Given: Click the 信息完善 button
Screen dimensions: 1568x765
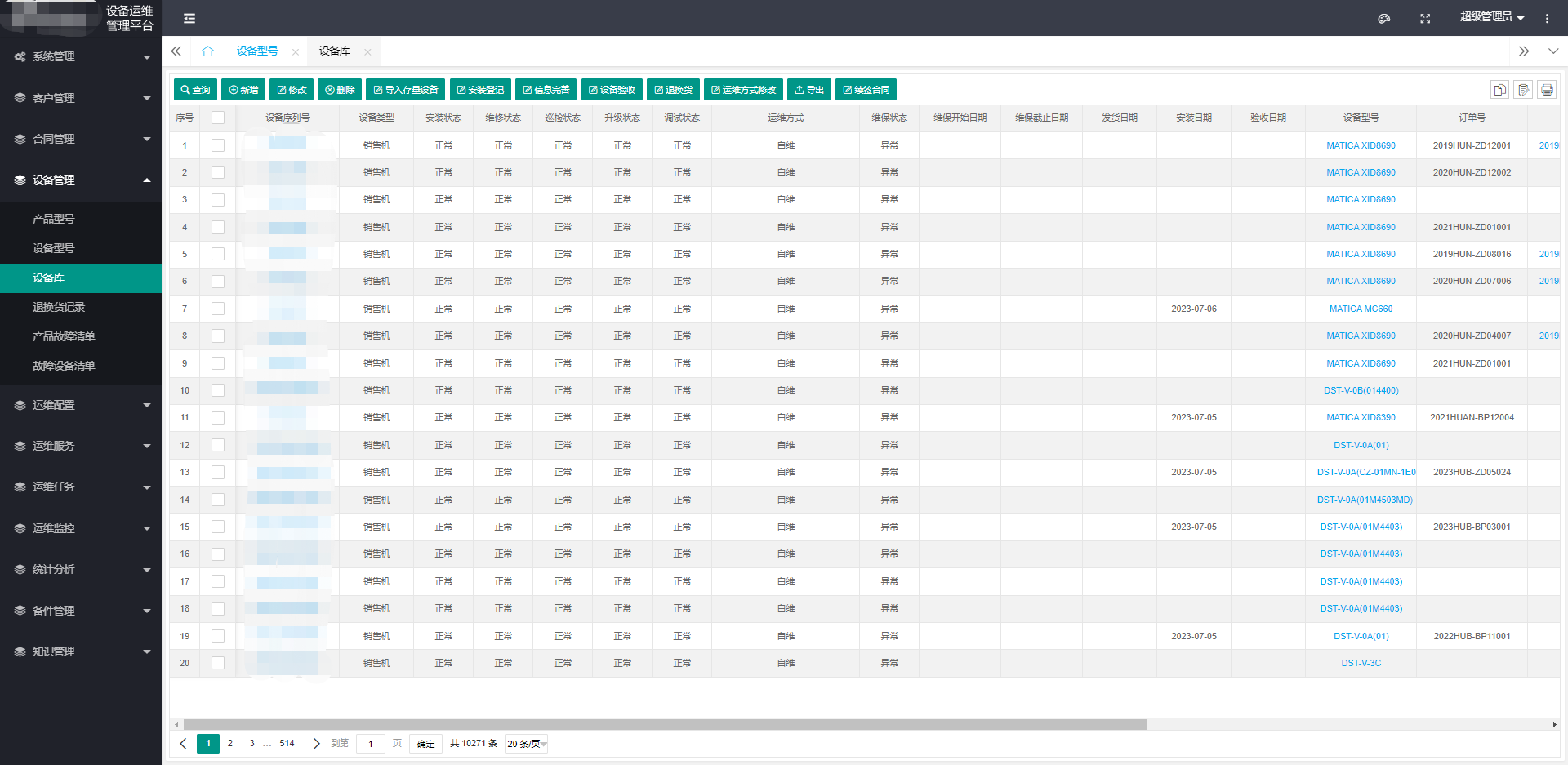Looking at the screenshot, I should point(546,89).
